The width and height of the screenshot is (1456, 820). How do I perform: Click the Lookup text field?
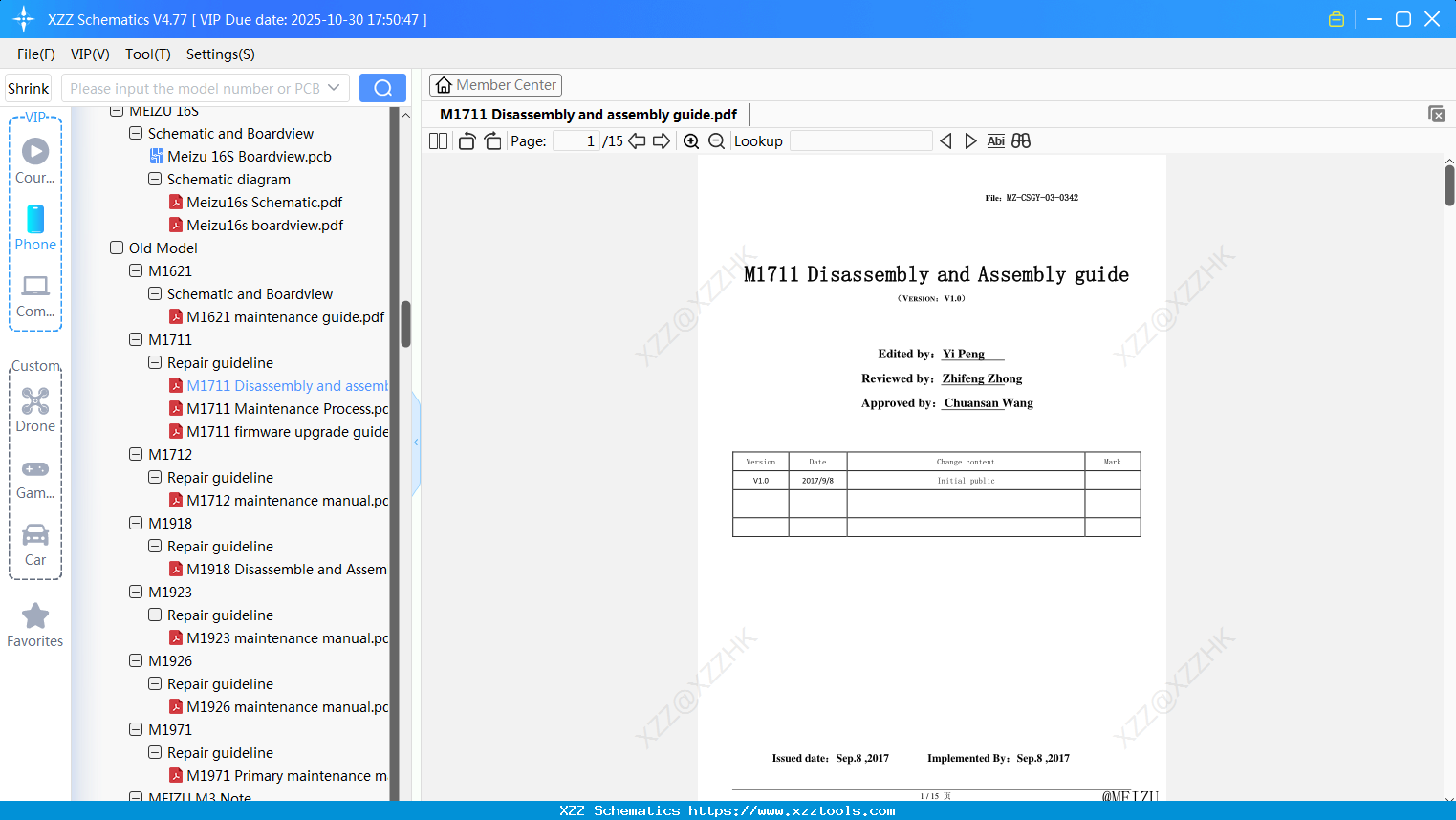(x=861, y=140)
